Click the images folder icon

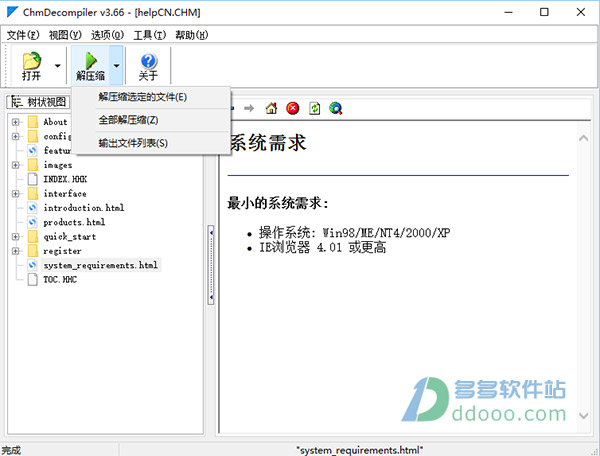(x=33, y=165)
